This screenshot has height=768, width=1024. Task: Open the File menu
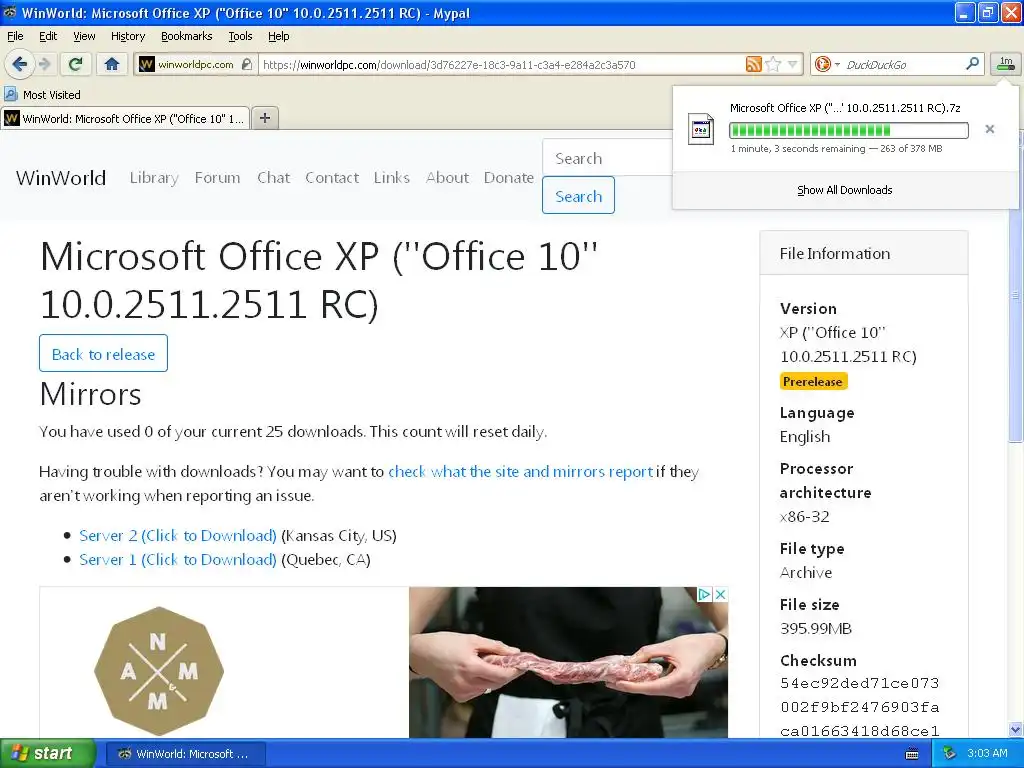[x=15, y=36]
